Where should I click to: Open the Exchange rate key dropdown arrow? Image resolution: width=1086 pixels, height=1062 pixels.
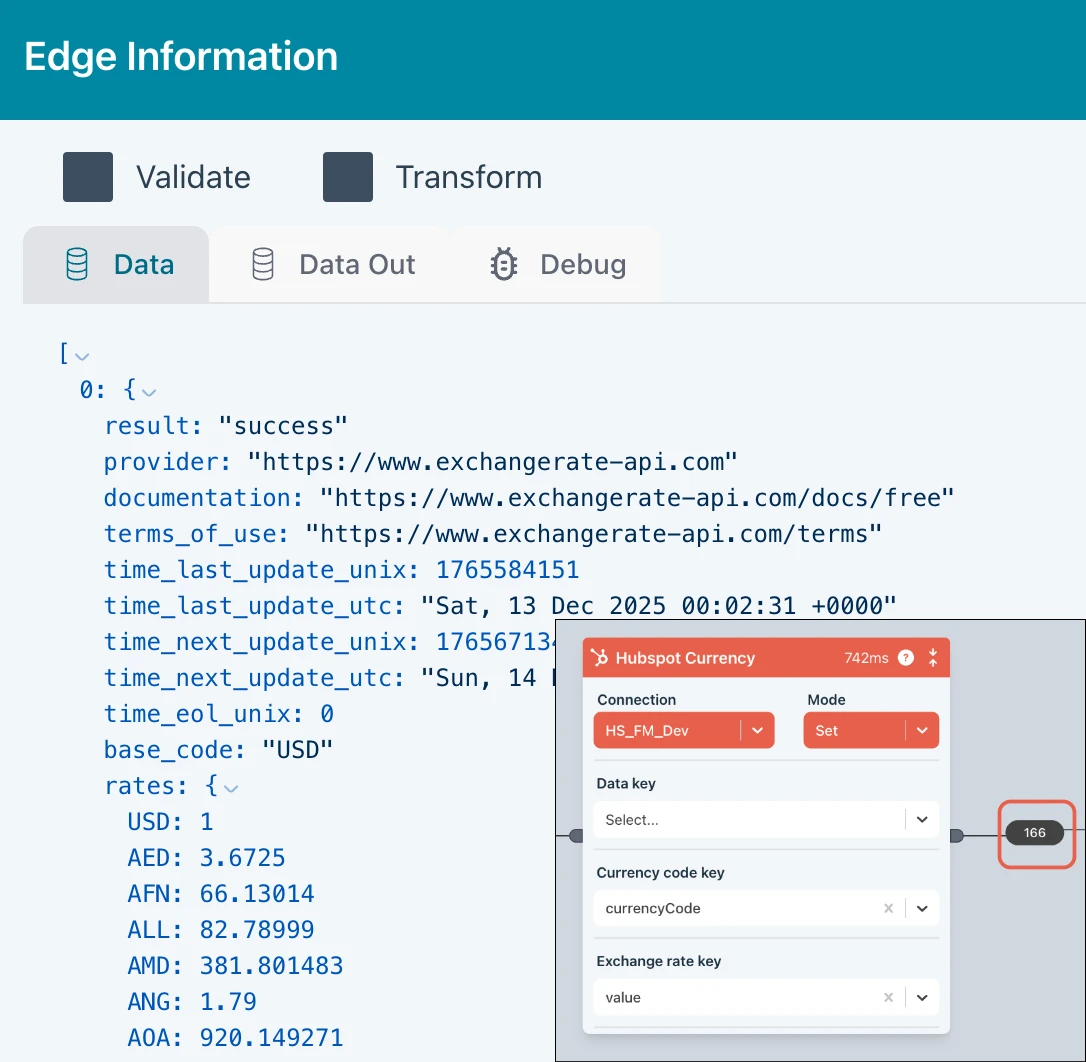pyautogui.click(x=922, y=998)
